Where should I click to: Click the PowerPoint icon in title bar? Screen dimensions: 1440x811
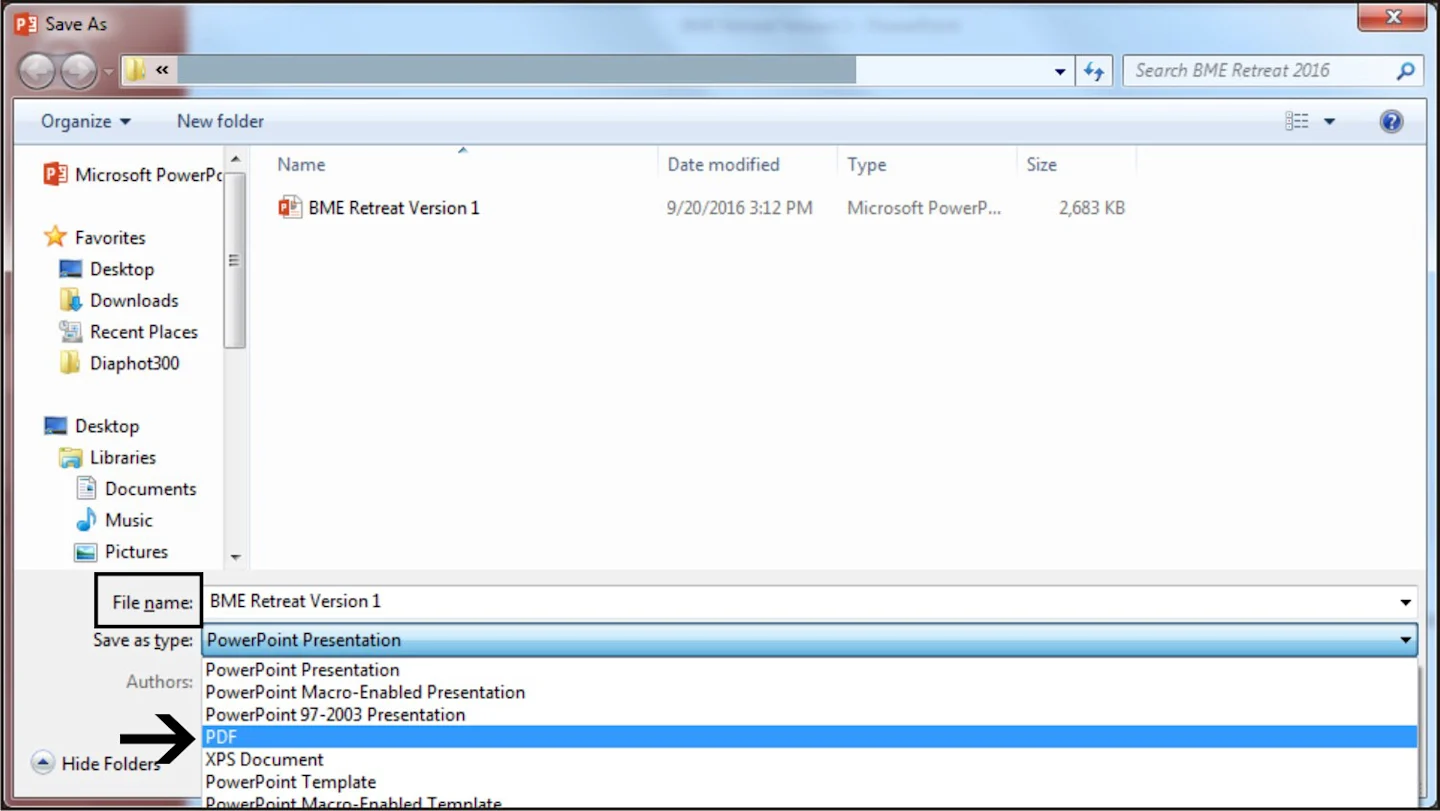[26, 23]
